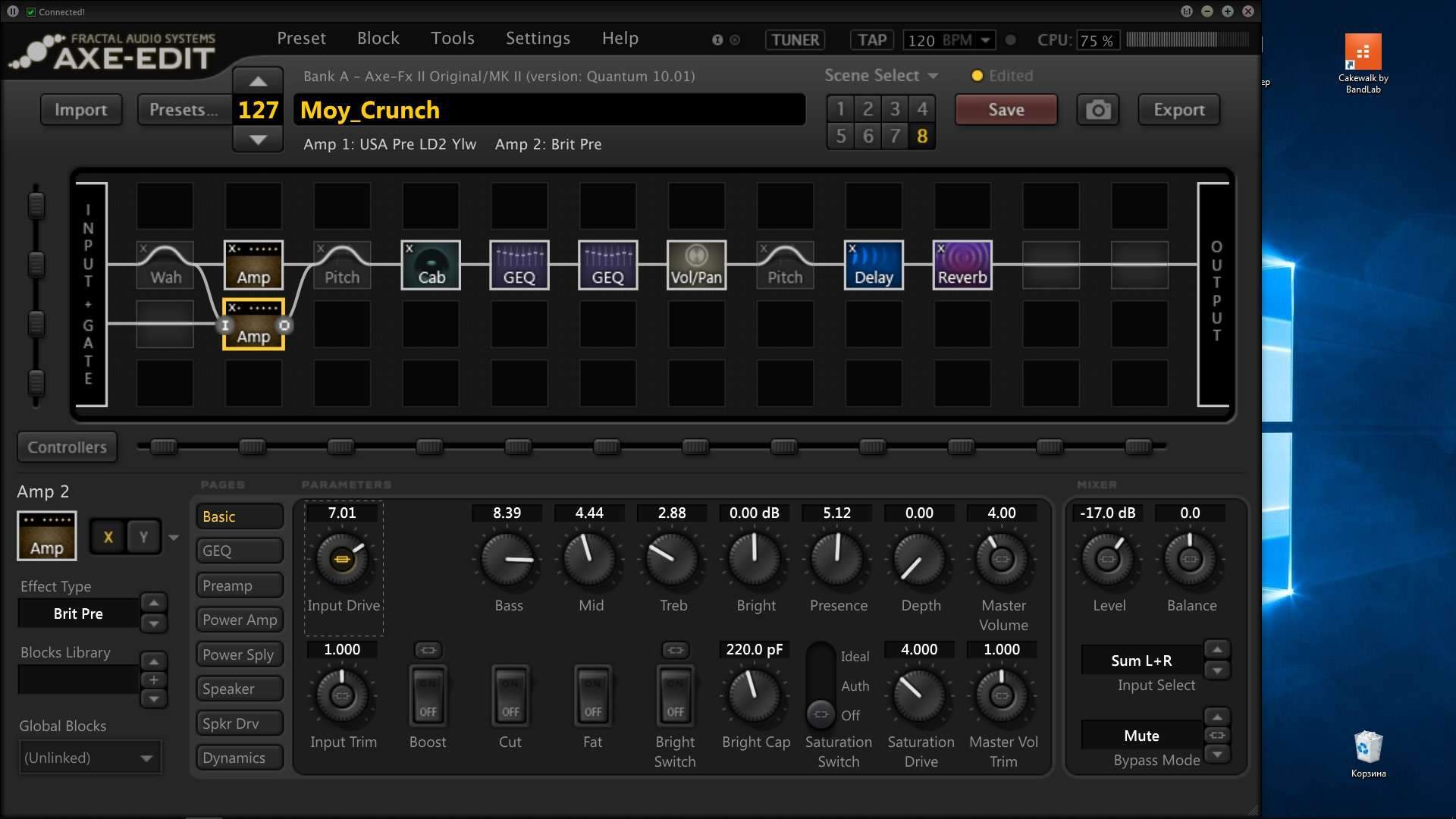
Task: Toggle the Fat switch
Action: point(592,695)
